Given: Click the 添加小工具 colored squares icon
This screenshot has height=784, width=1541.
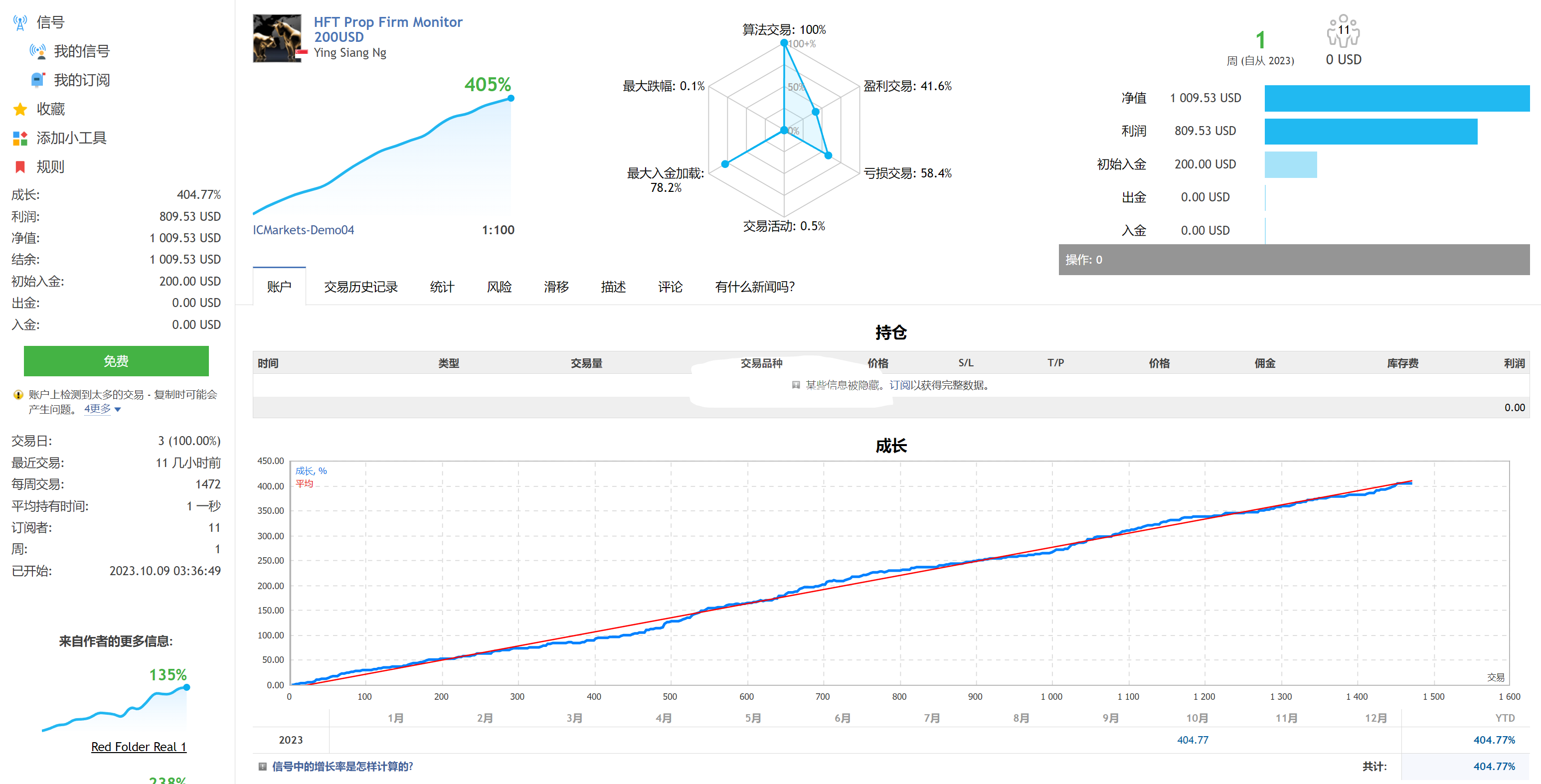Looking at the screenshot, I should coord(20,138).
